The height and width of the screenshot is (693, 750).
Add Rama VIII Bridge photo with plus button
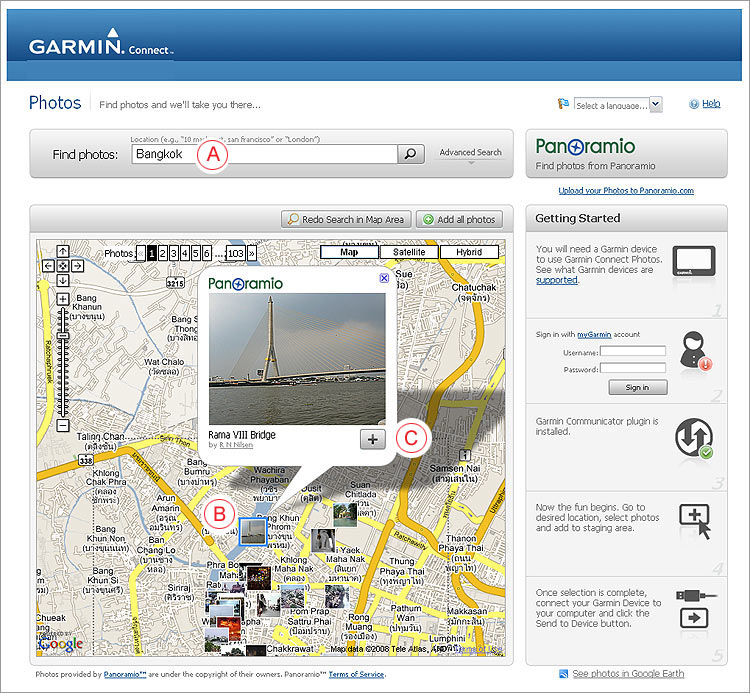click(x=372, y=439)
